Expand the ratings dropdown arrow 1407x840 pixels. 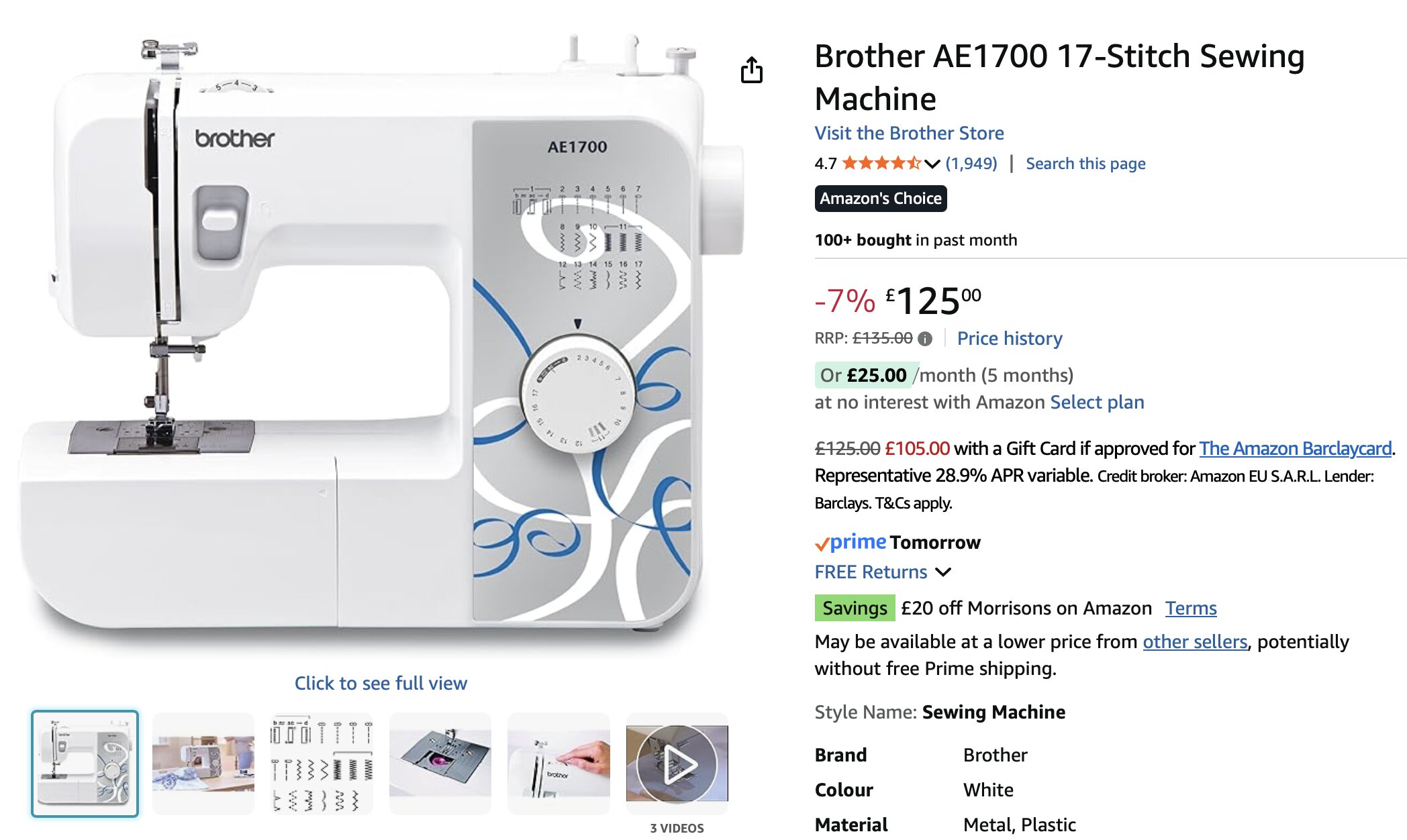pyautogui.click(x=932, y=164)
